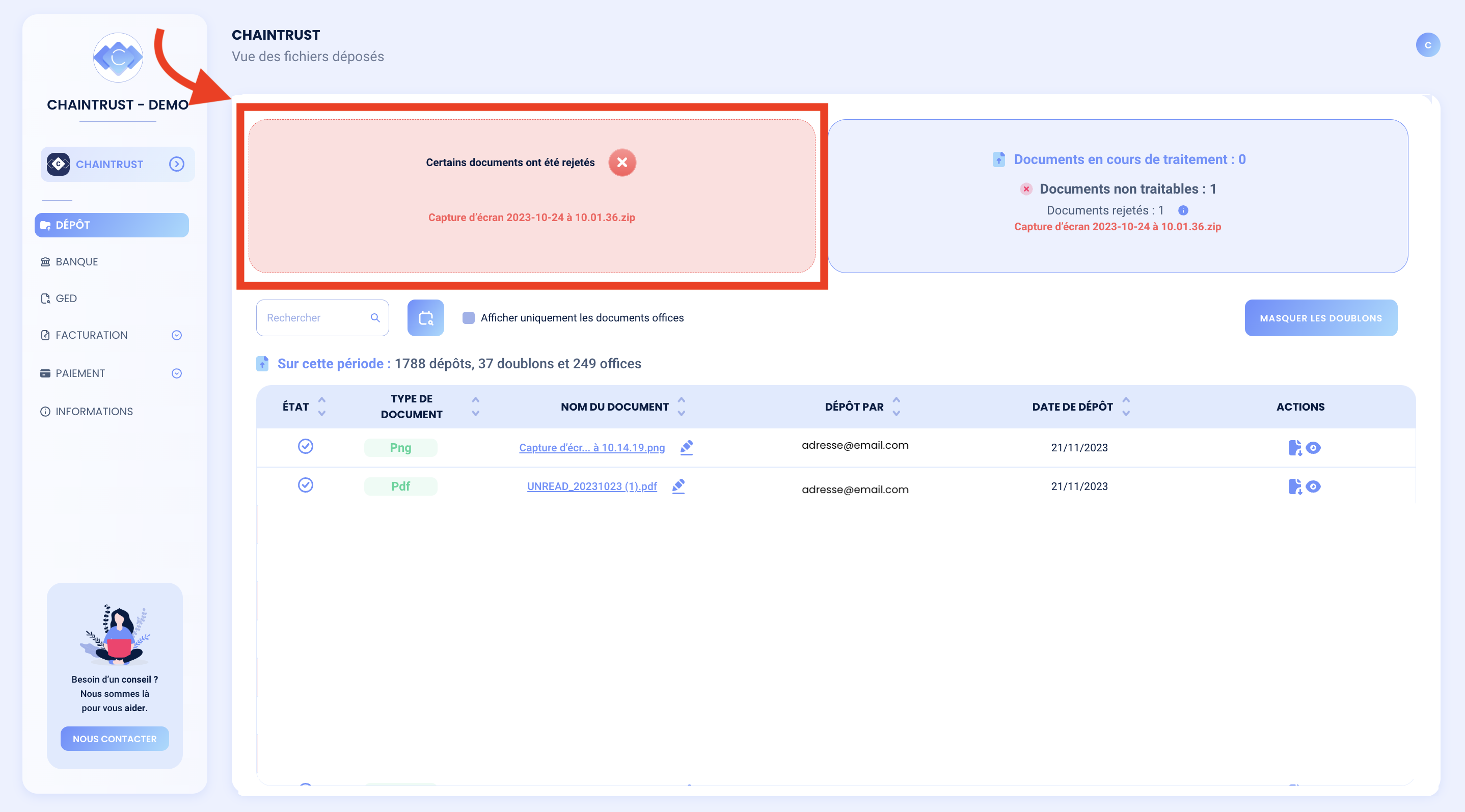This screenshot has width=1465, height=812.
Task: Click the Chaintrust round logo in sidebar
Action: coord(118,58)
